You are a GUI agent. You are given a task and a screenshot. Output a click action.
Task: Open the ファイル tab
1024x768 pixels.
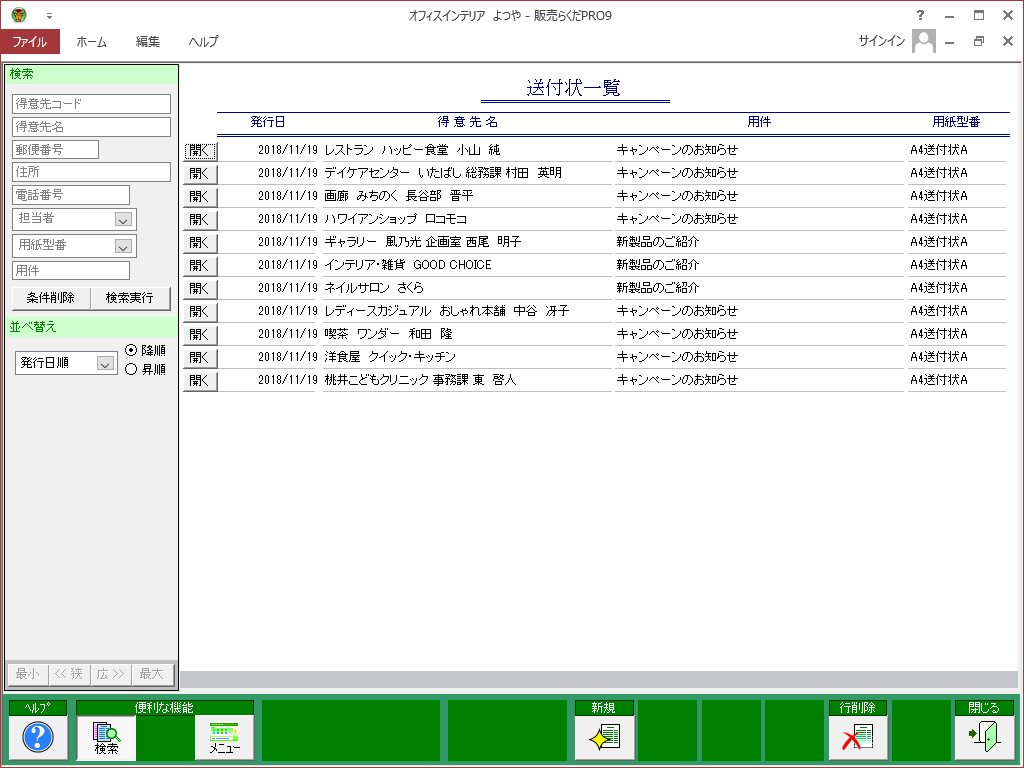tap(30, 42)
